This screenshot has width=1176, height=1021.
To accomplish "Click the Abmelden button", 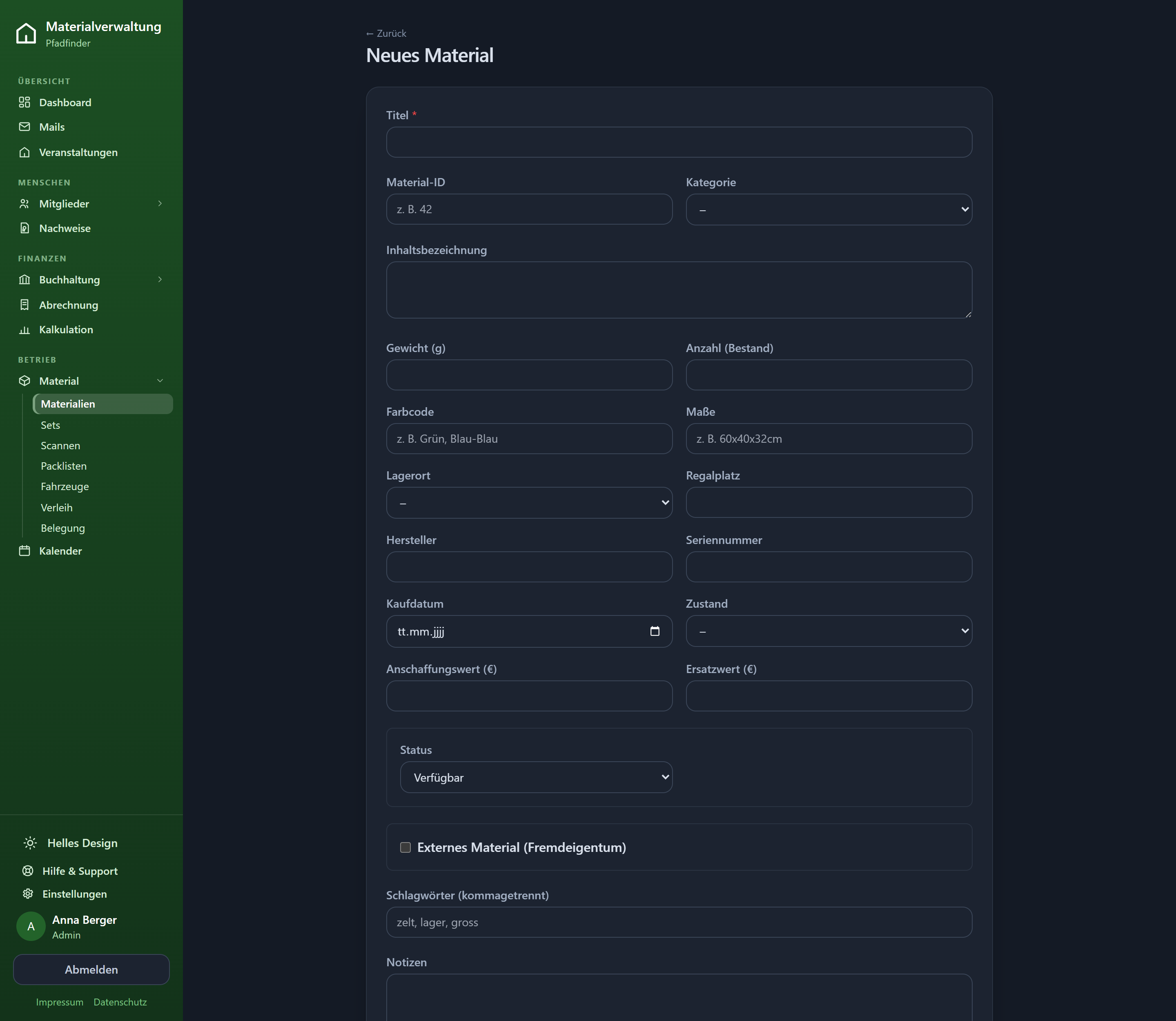I will 91,969.
